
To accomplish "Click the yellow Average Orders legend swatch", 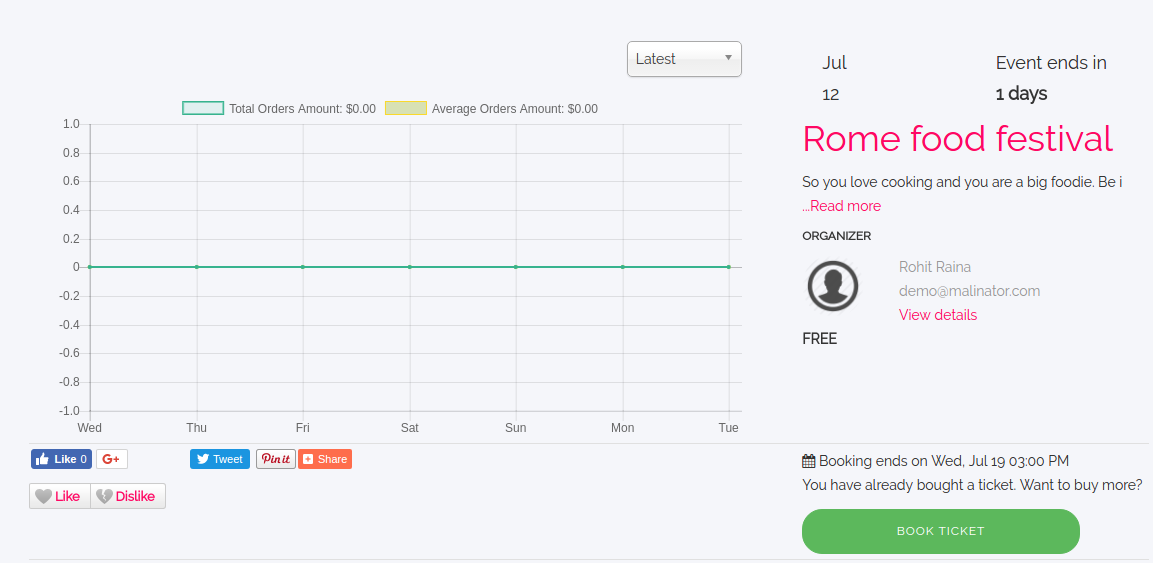I will tap(406, 108).
